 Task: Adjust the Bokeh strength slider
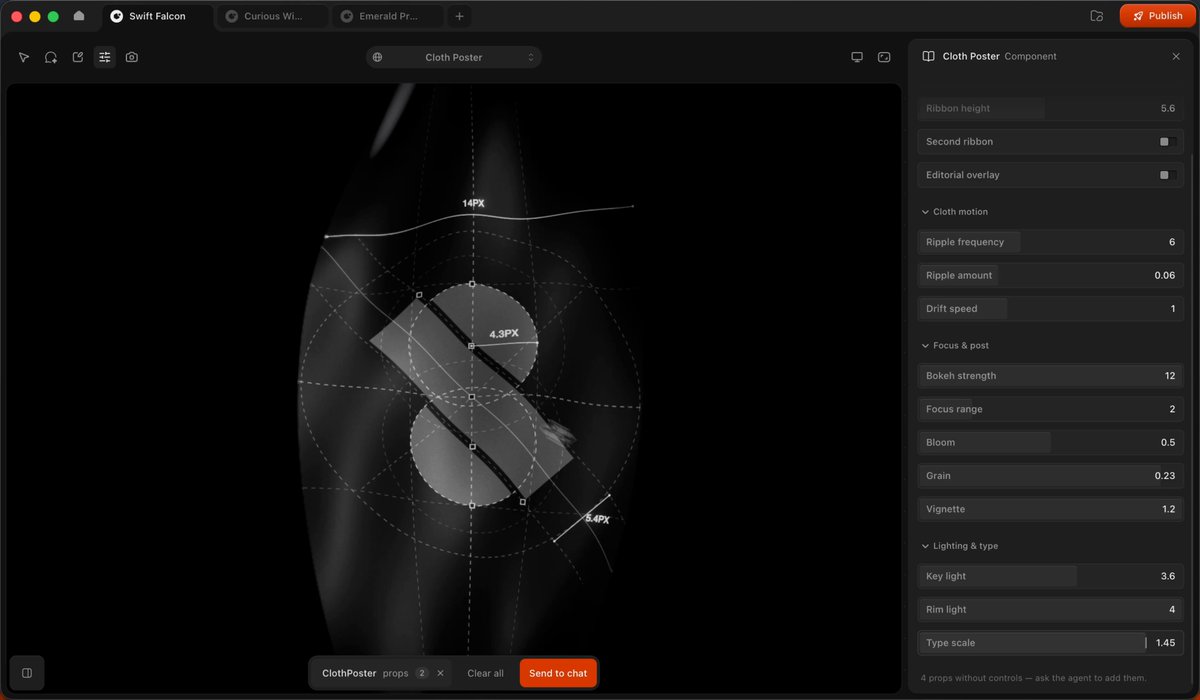click(1050, 376)
